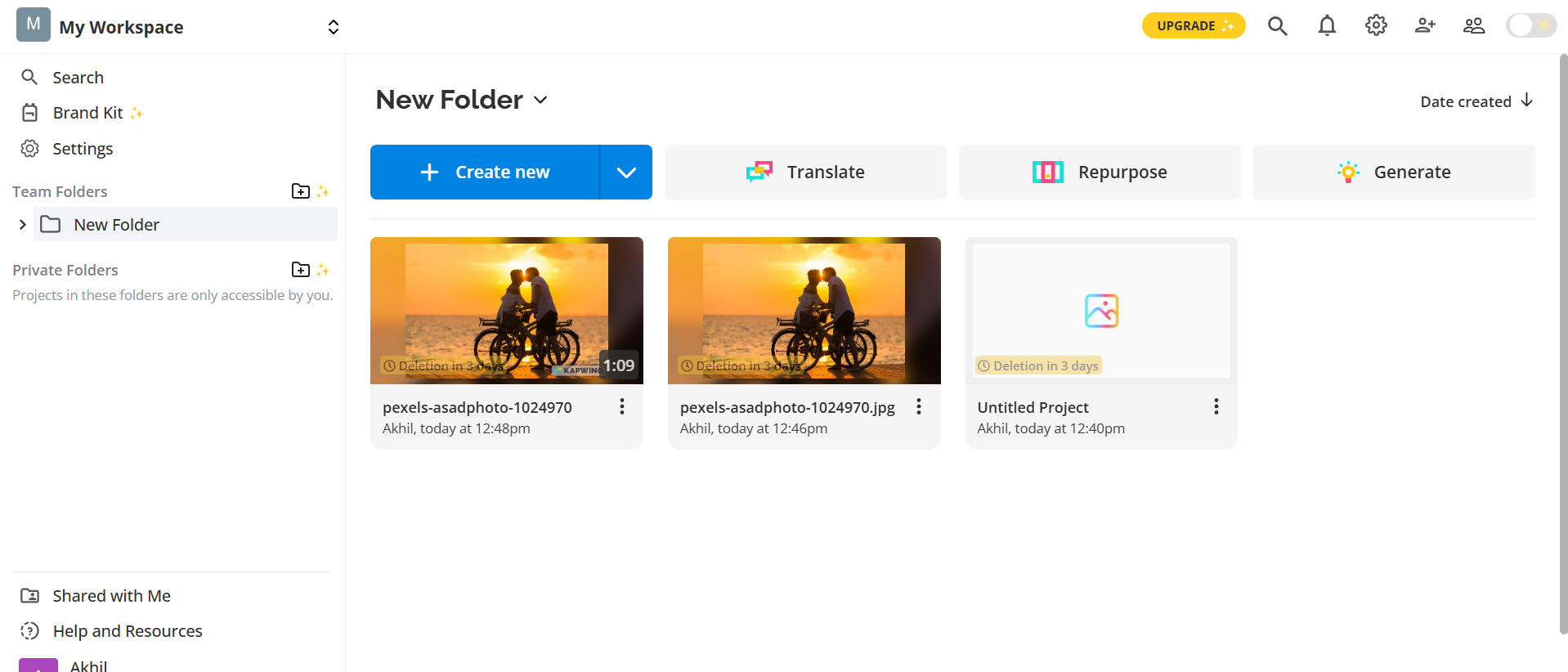Open the Untitled Project thumbnail
Viewport: 1568px width, 672px height.
click(x=1101, y=311)
